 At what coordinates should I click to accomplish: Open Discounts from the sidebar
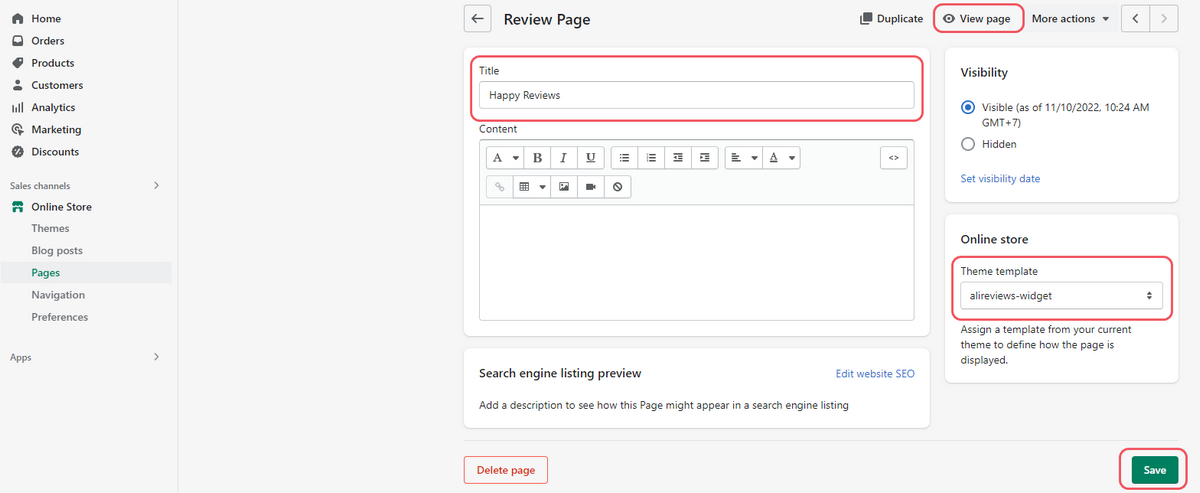[x=55, y=152]
